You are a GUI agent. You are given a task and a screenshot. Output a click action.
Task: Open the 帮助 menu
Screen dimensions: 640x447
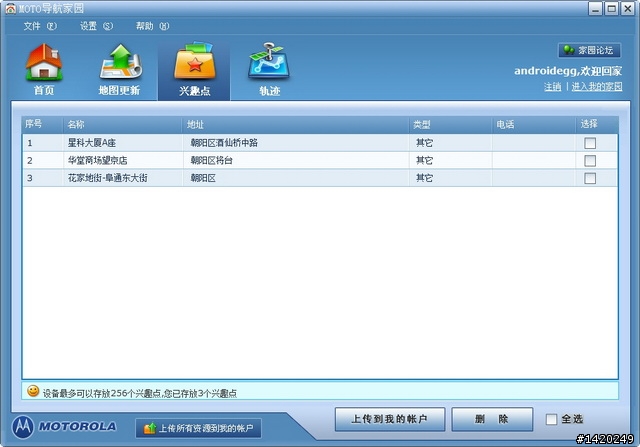152,26
